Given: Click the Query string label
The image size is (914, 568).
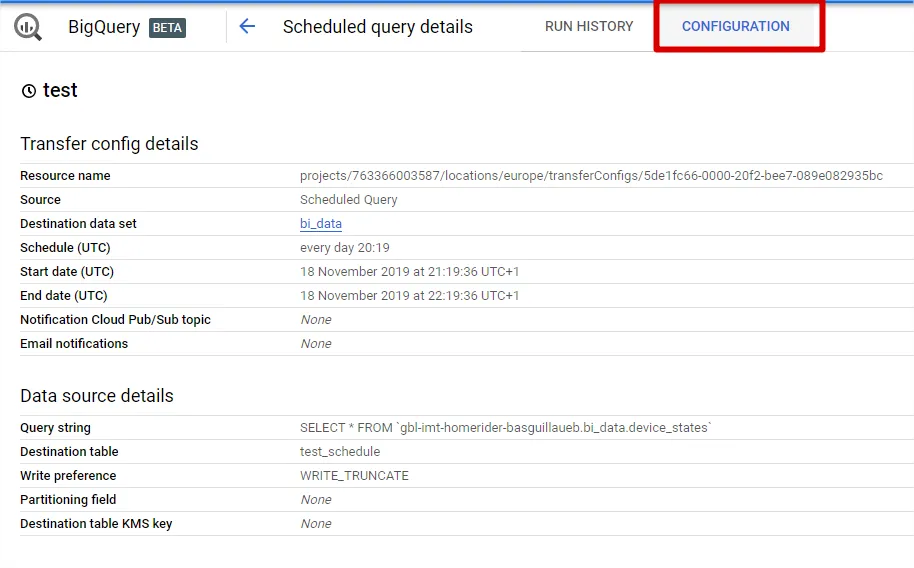Looking at the screenshot, I should (x=55, y=427).
